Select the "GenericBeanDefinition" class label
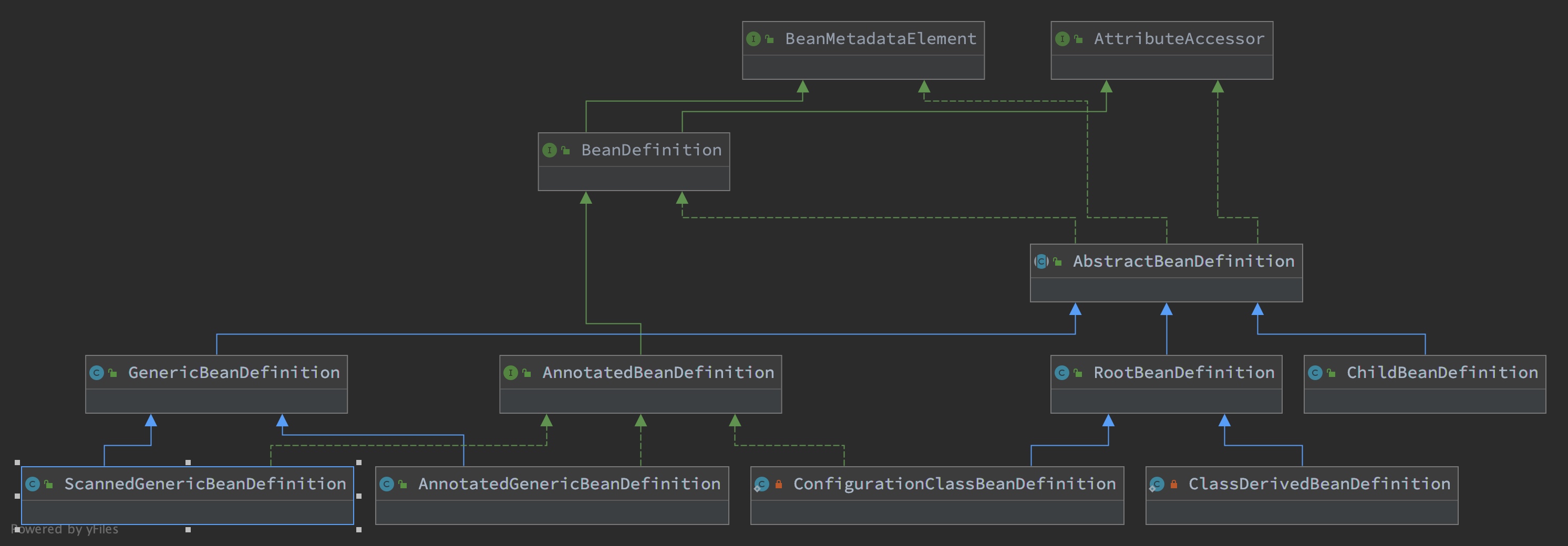 234,373
